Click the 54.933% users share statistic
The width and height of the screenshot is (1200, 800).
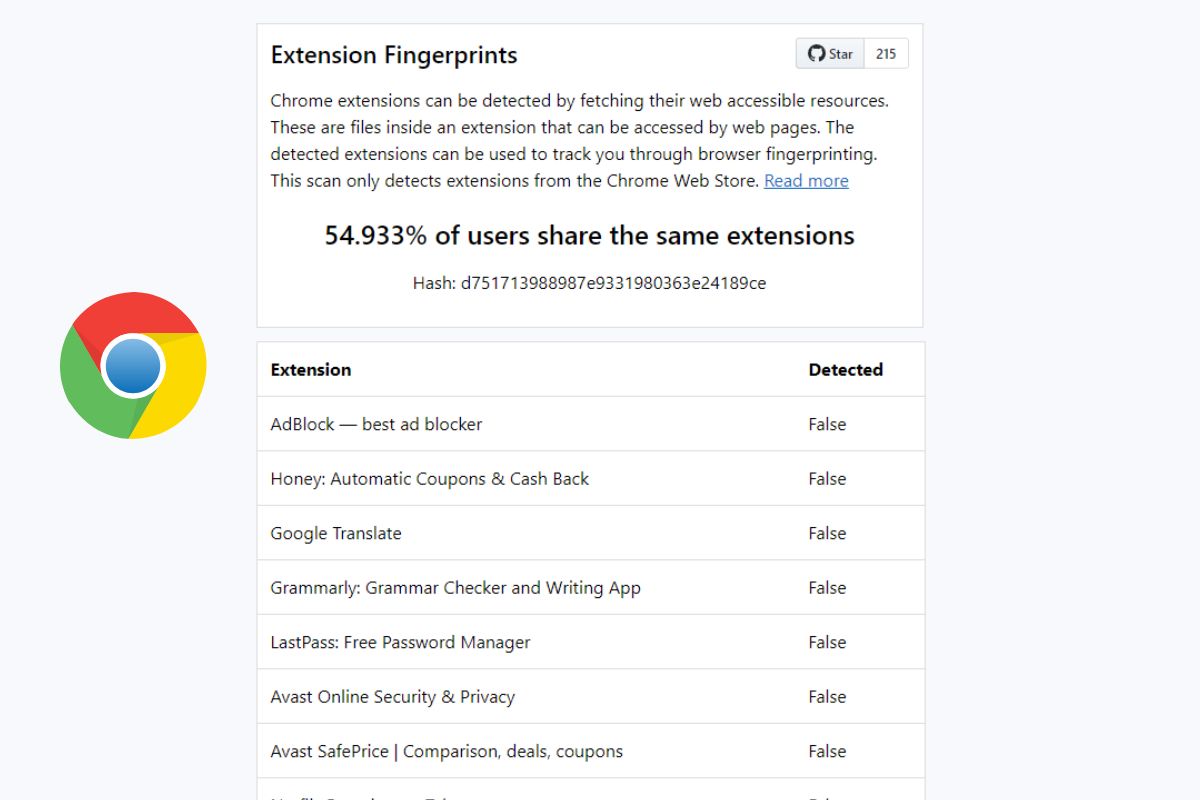tap(589, 236)
